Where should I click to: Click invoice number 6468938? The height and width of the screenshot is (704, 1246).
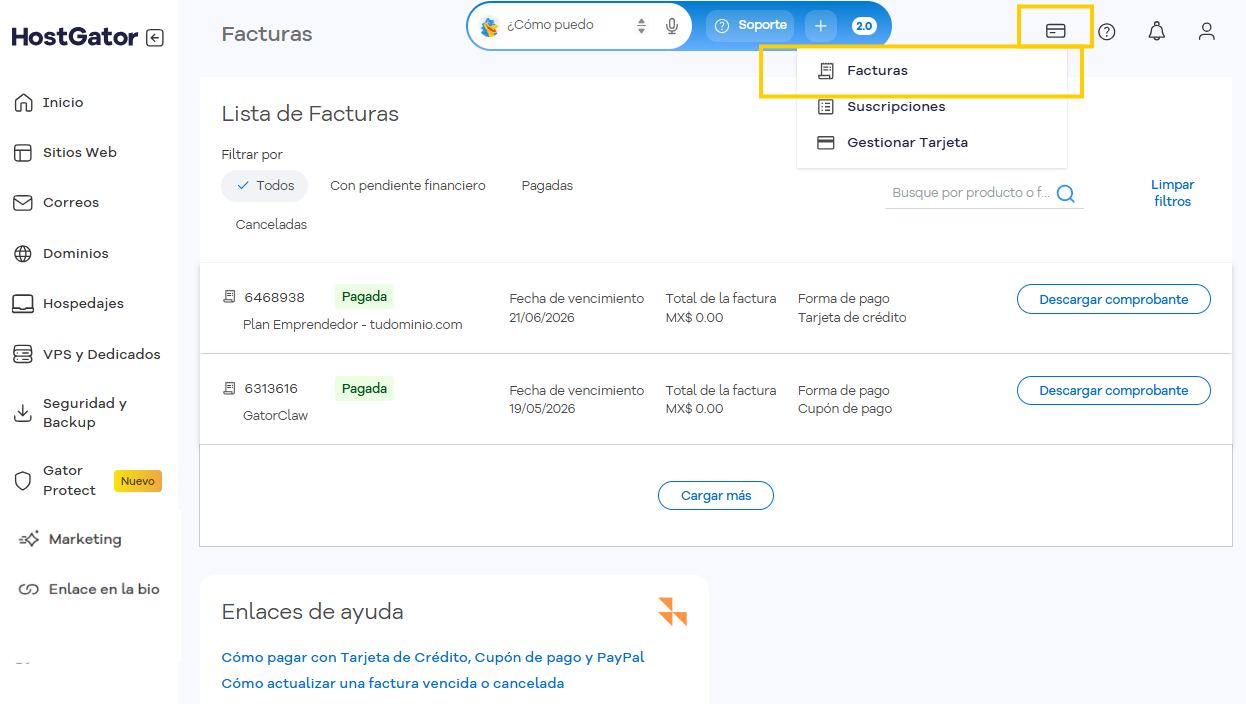tap(274, 297)
